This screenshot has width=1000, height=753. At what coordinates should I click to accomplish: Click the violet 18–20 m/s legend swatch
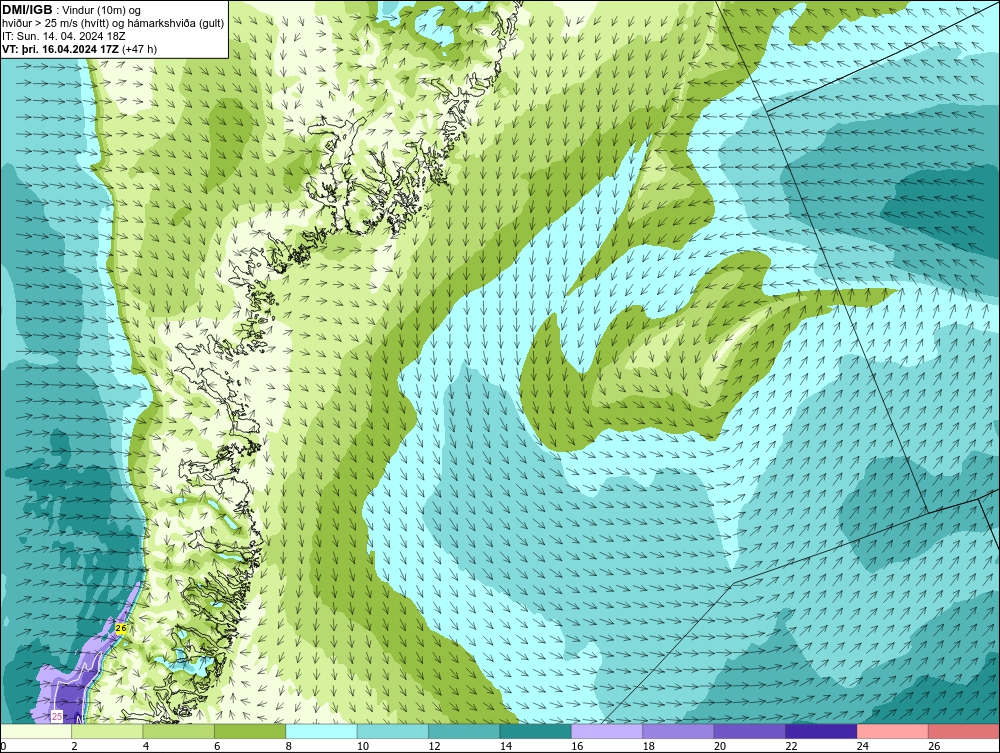point(679,731)
